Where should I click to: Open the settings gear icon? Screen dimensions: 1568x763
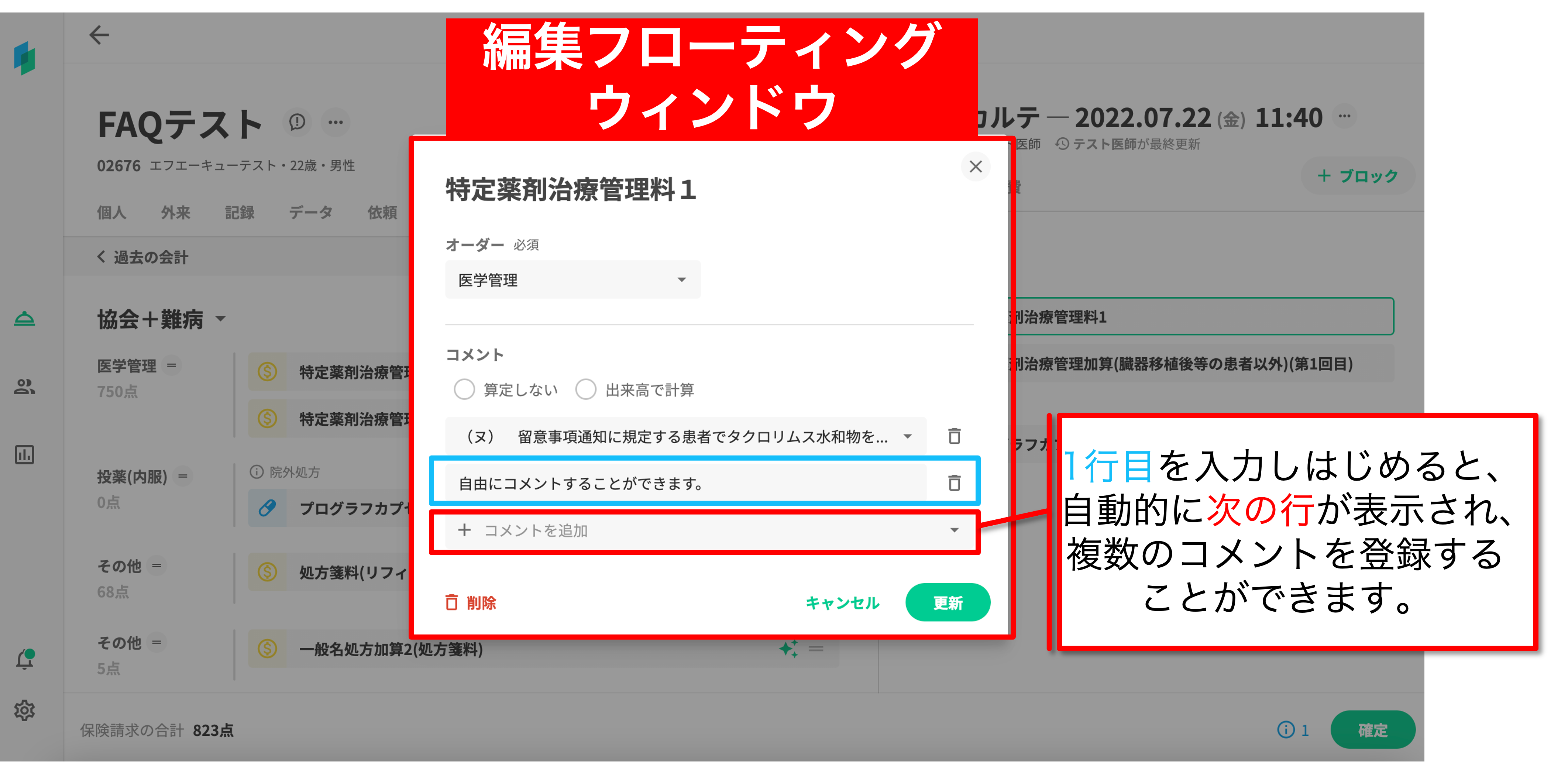coord(24,710)
